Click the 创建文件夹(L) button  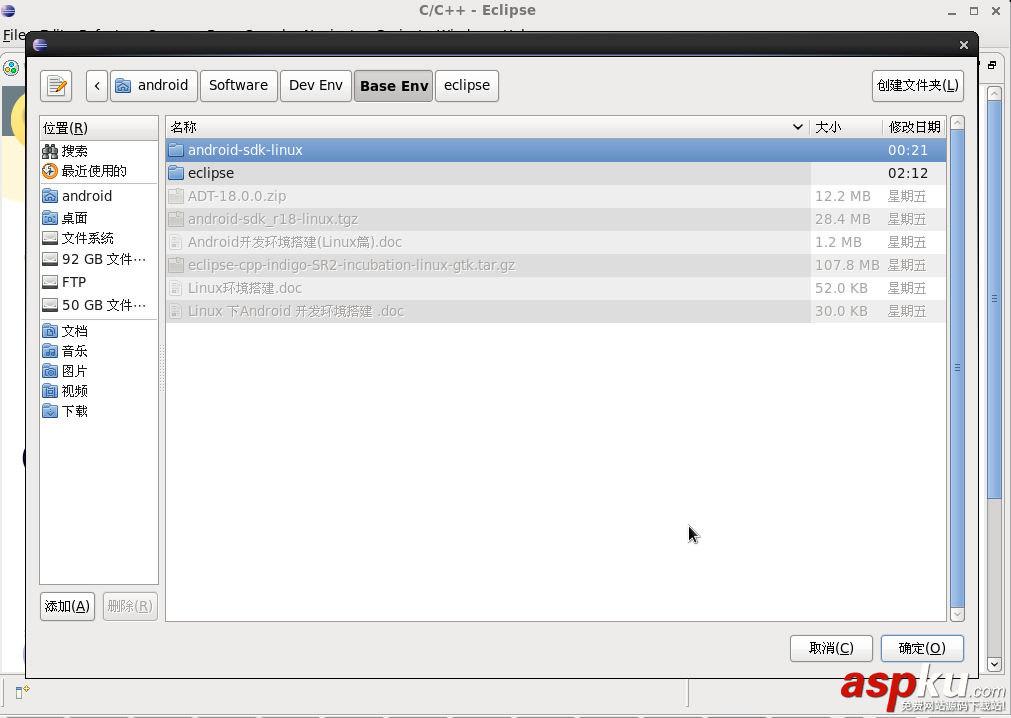[918, 86]
